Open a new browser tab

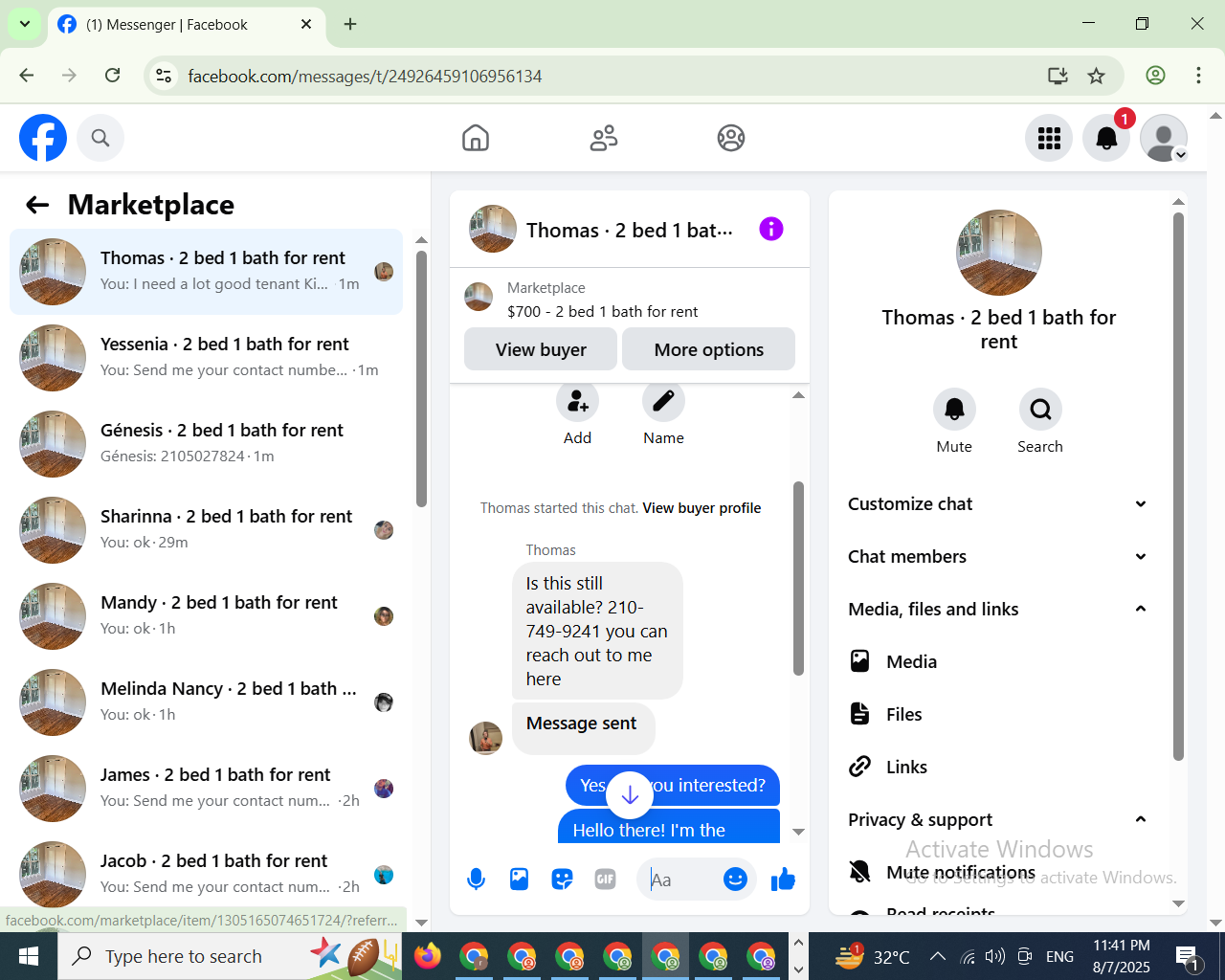click(x=350, y=25)
